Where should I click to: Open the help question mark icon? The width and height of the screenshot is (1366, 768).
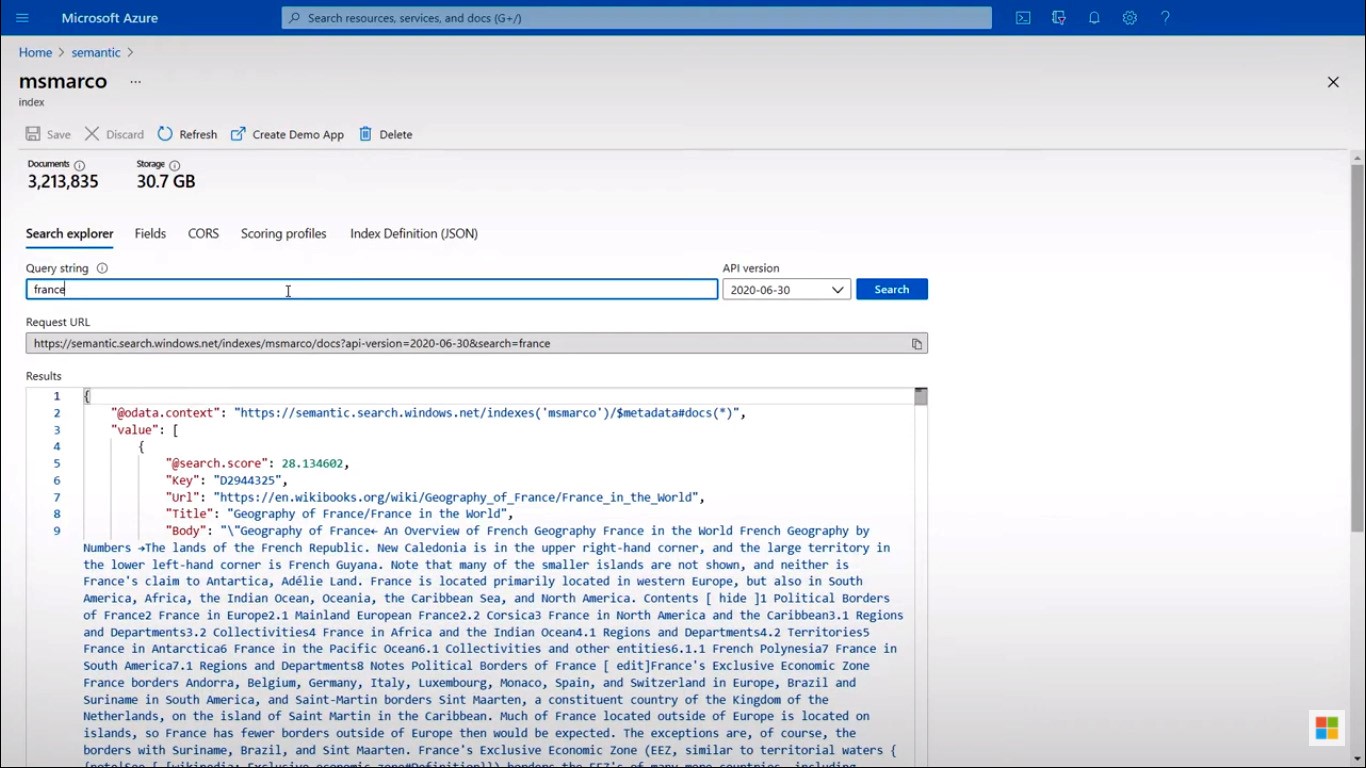coord(1165,18)
